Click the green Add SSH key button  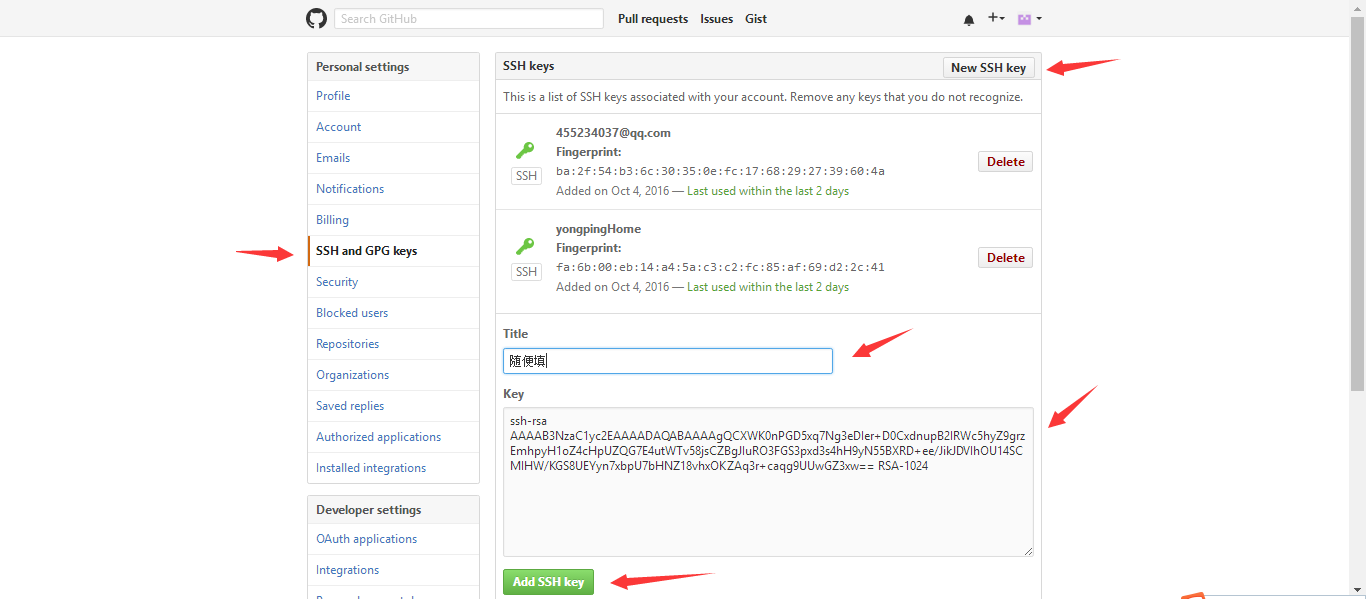click(x=548, y=582)
